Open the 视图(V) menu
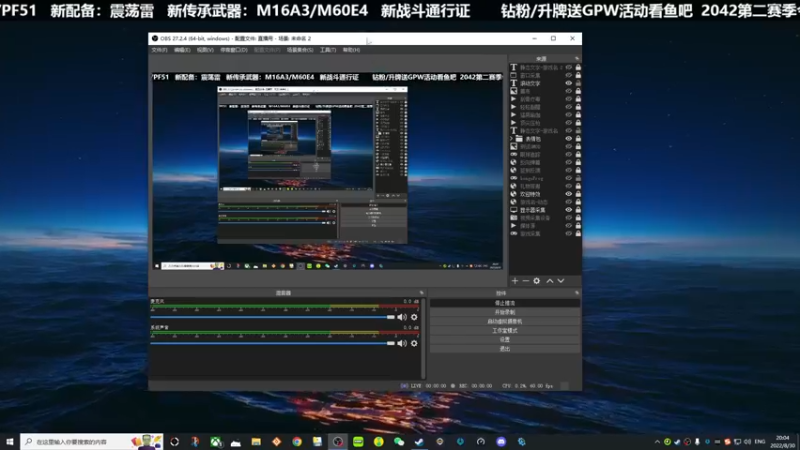The width and height of the screenshot is (800, 450). coord(205,50)
